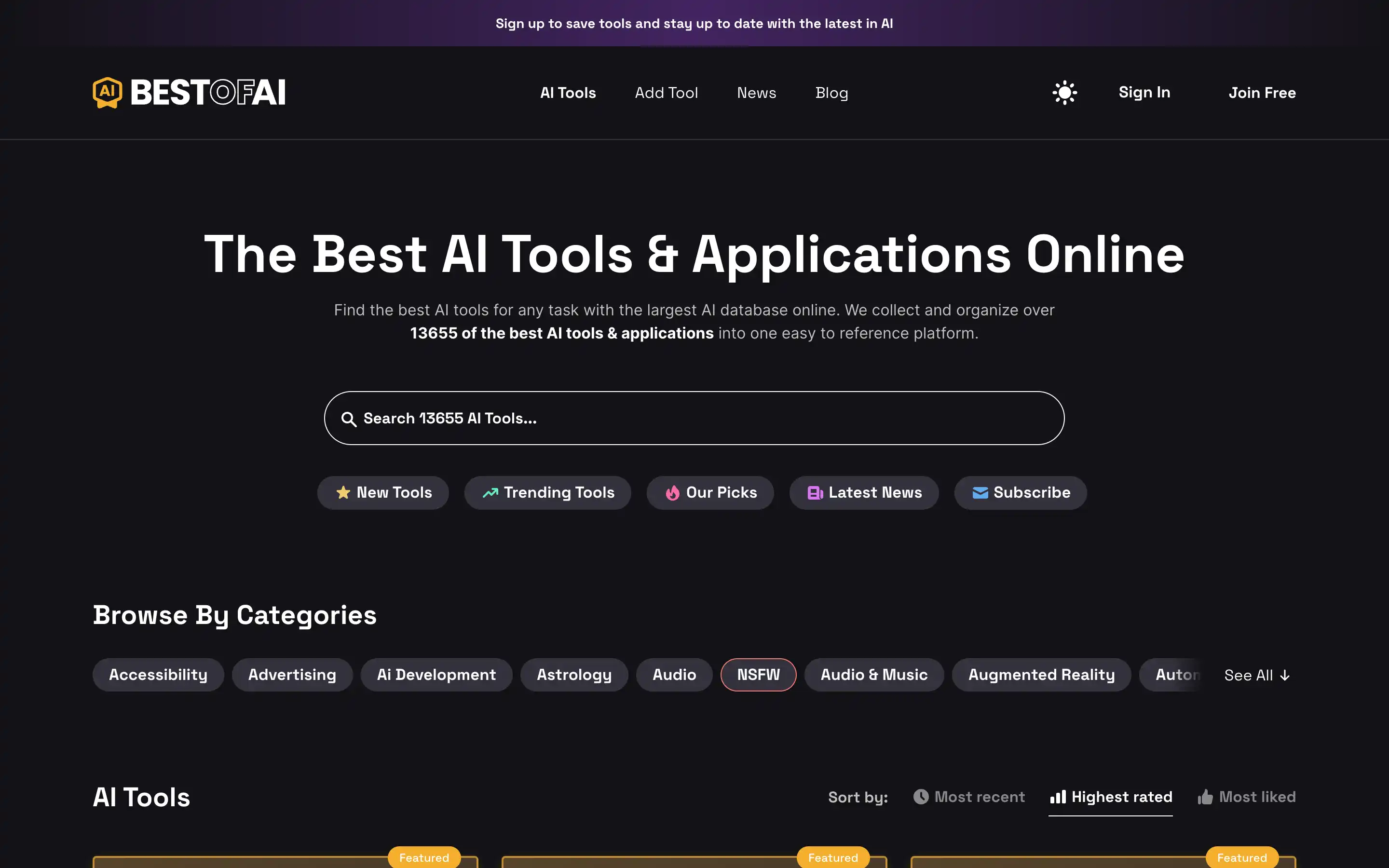
Task: Select the Ai Development category
Action: point(436,675)
